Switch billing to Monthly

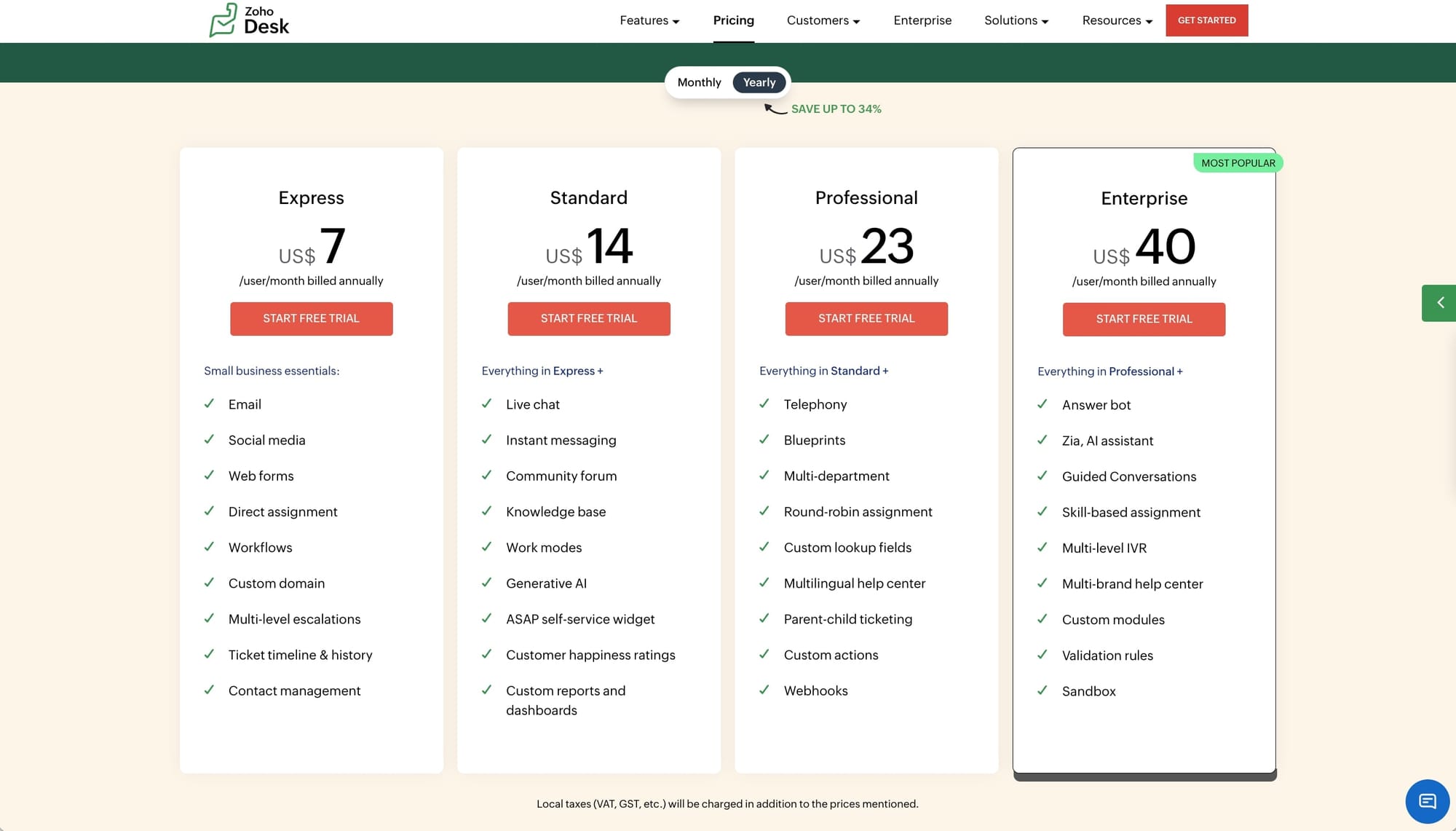click(699, 82)
